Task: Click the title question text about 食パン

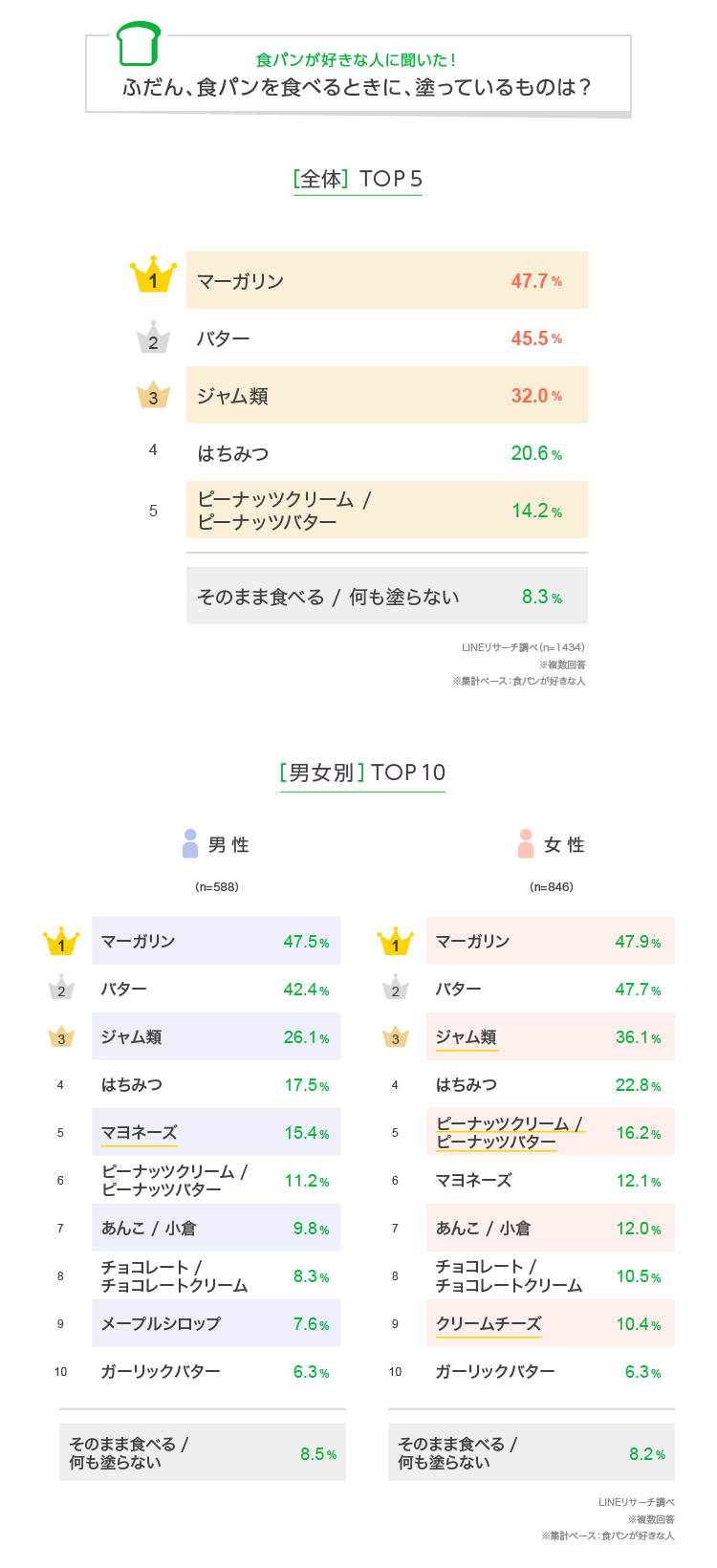Action: tap(358, 87)
